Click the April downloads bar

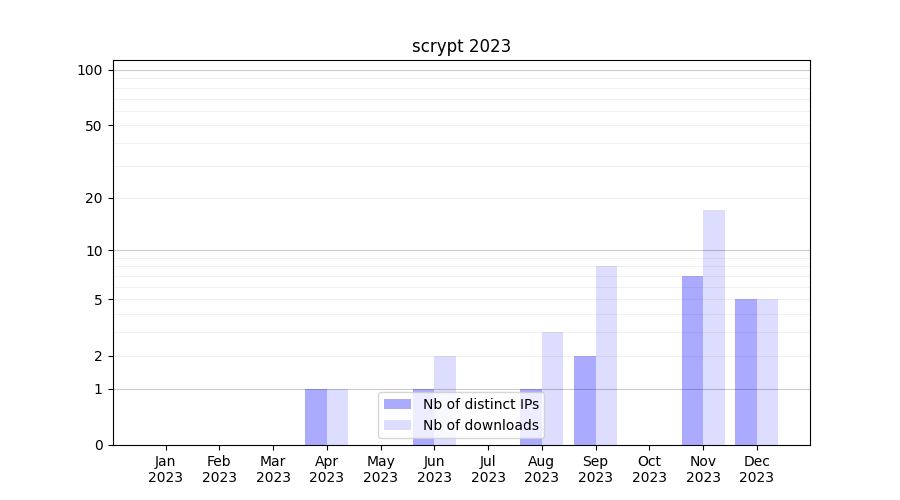[337, 416]
